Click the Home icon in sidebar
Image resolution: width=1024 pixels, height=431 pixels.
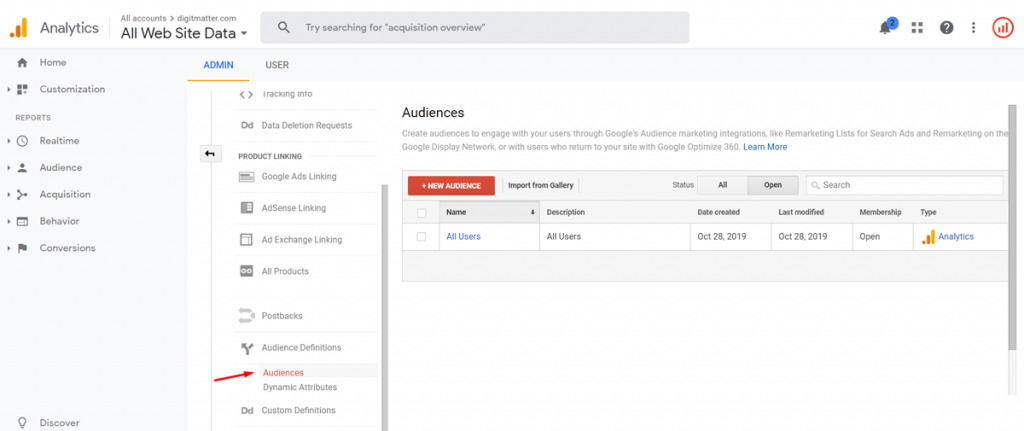(22, 63)
